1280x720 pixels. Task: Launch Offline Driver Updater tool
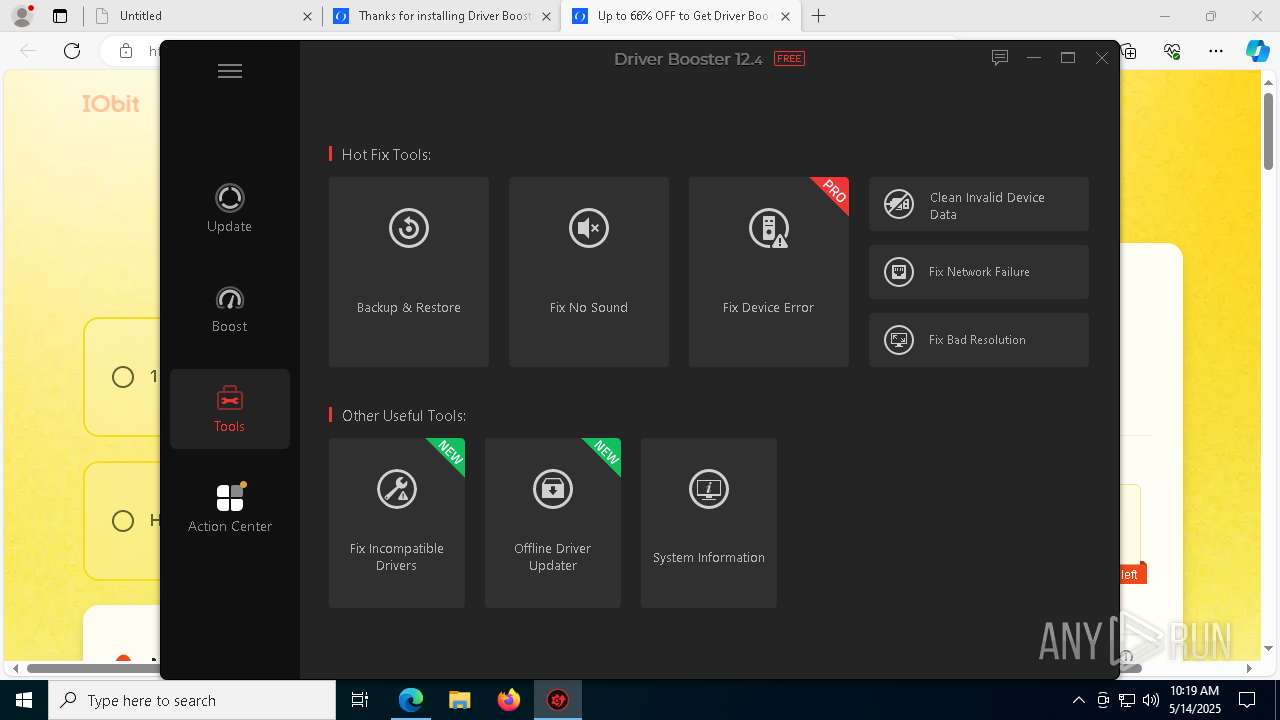(553, 523)
